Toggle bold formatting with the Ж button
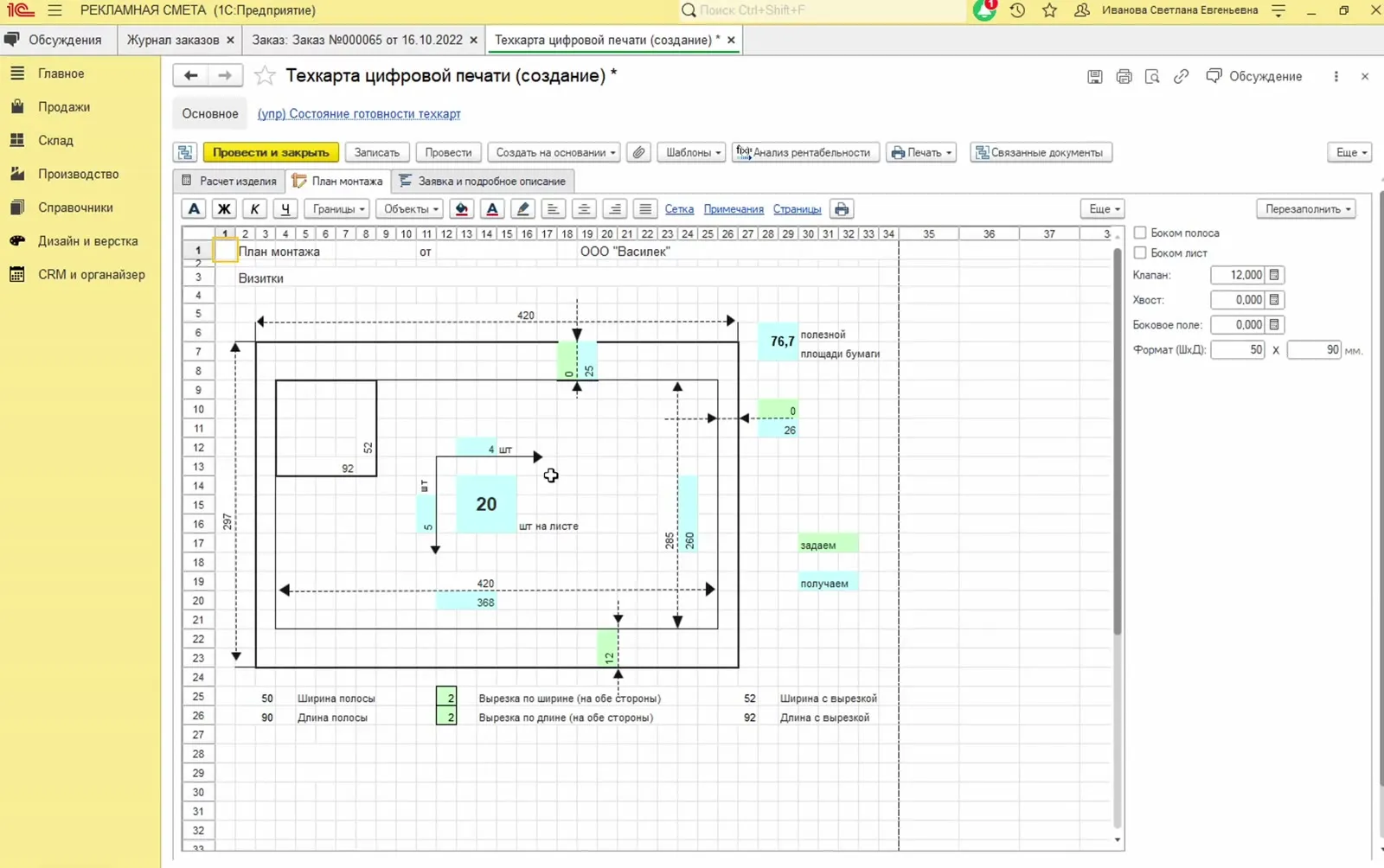This screenshot has height=868, width=1384. point(224,209)
